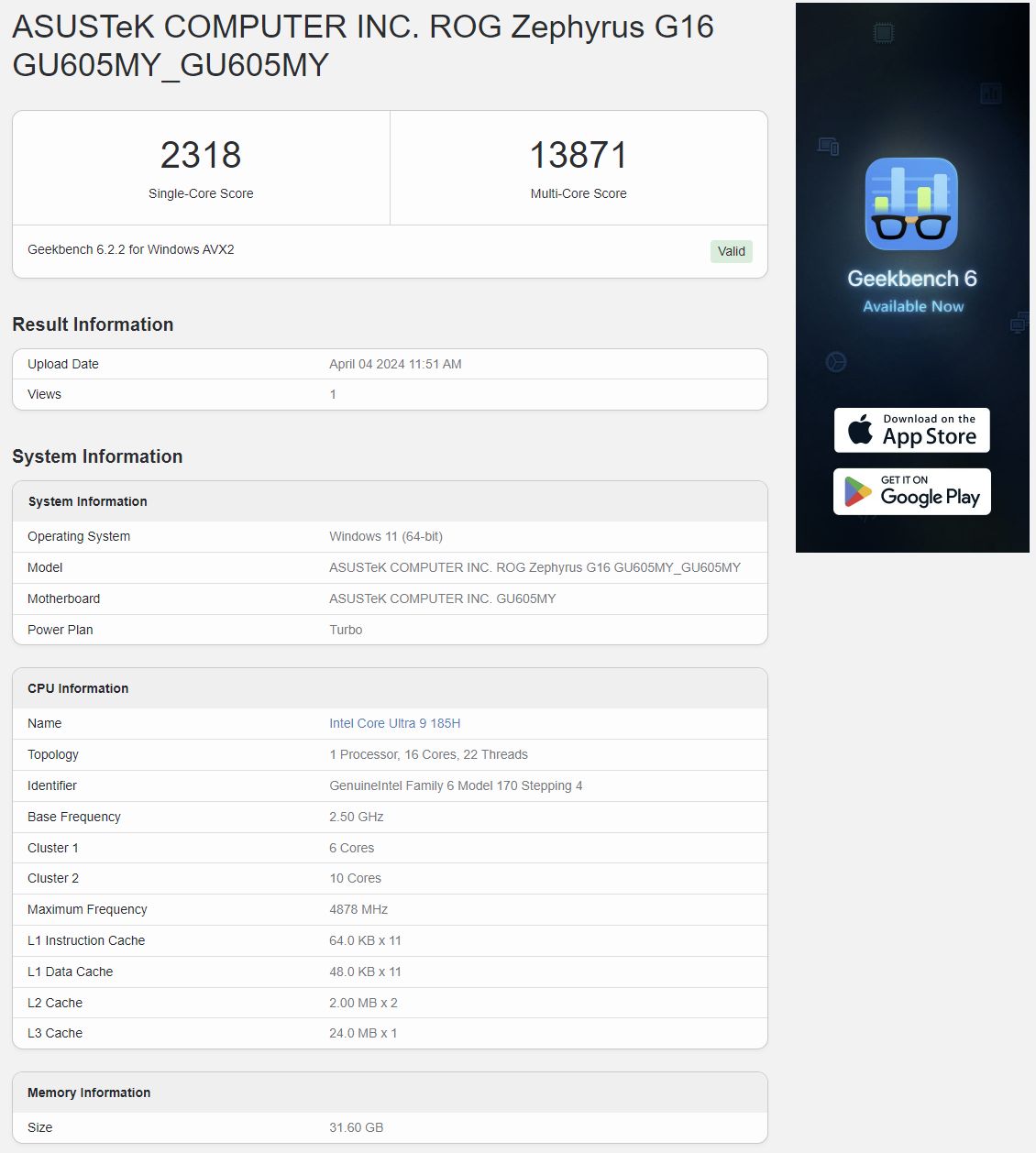Open the Get it on Google Play badge

[x=911, y=491]
